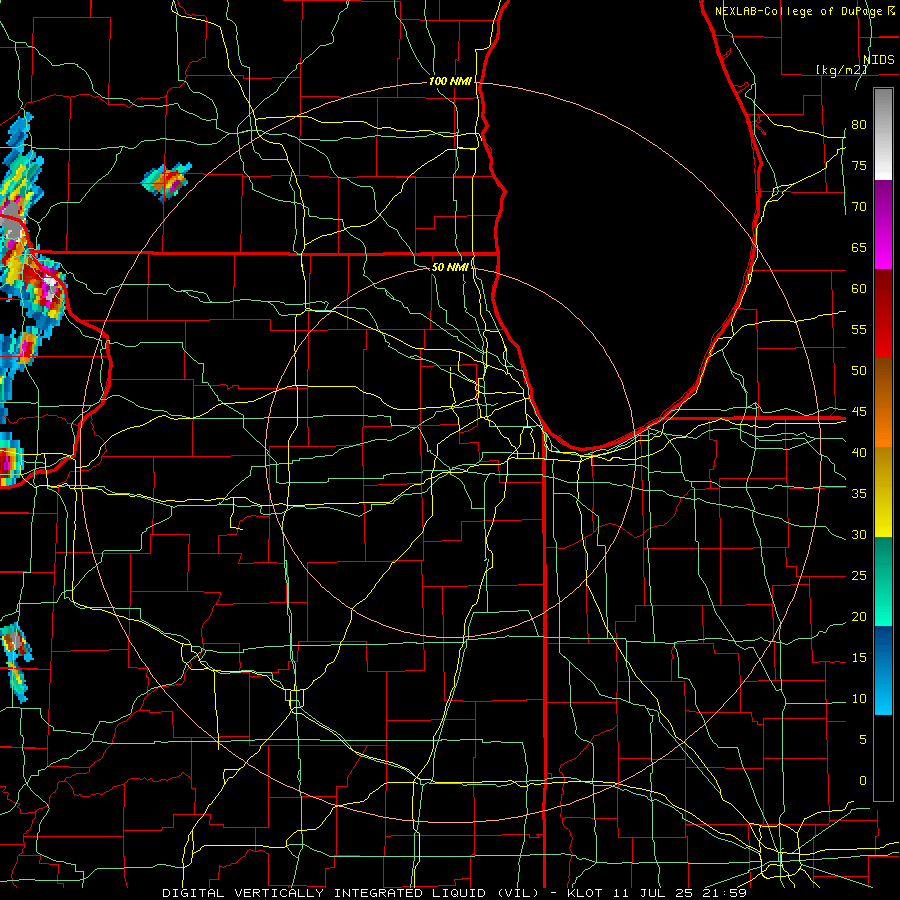Pick the brown-orange segment of the VIL scale
Screen dimensions: 900x900
[883, 403]
